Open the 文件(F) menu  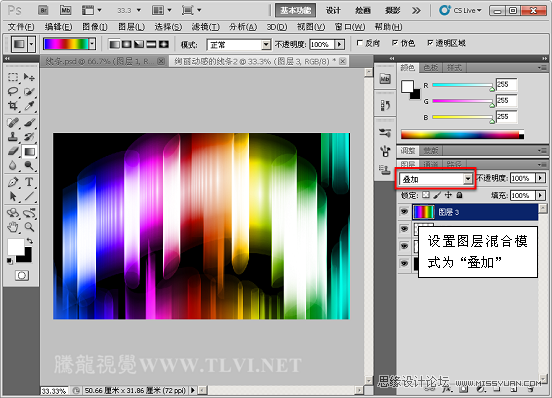20,27
